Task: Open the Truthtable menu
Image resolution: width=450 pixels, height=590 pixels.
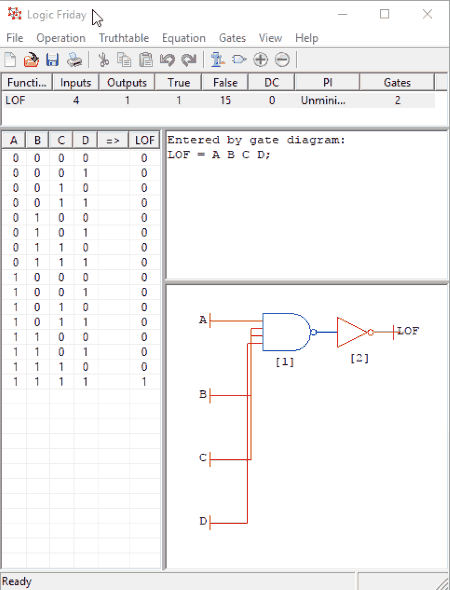Action: point(124,38)
